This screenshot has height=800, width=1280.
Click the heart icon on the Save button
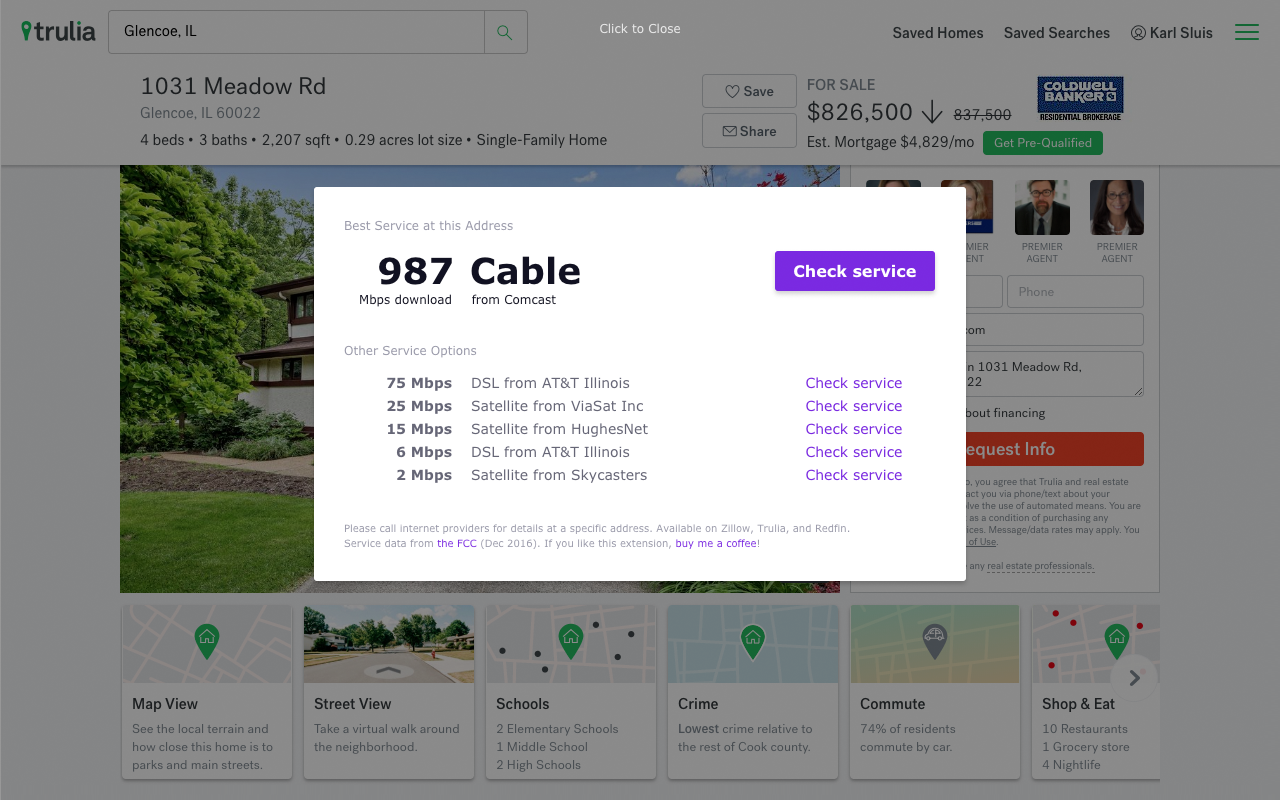tap(733, 90)
